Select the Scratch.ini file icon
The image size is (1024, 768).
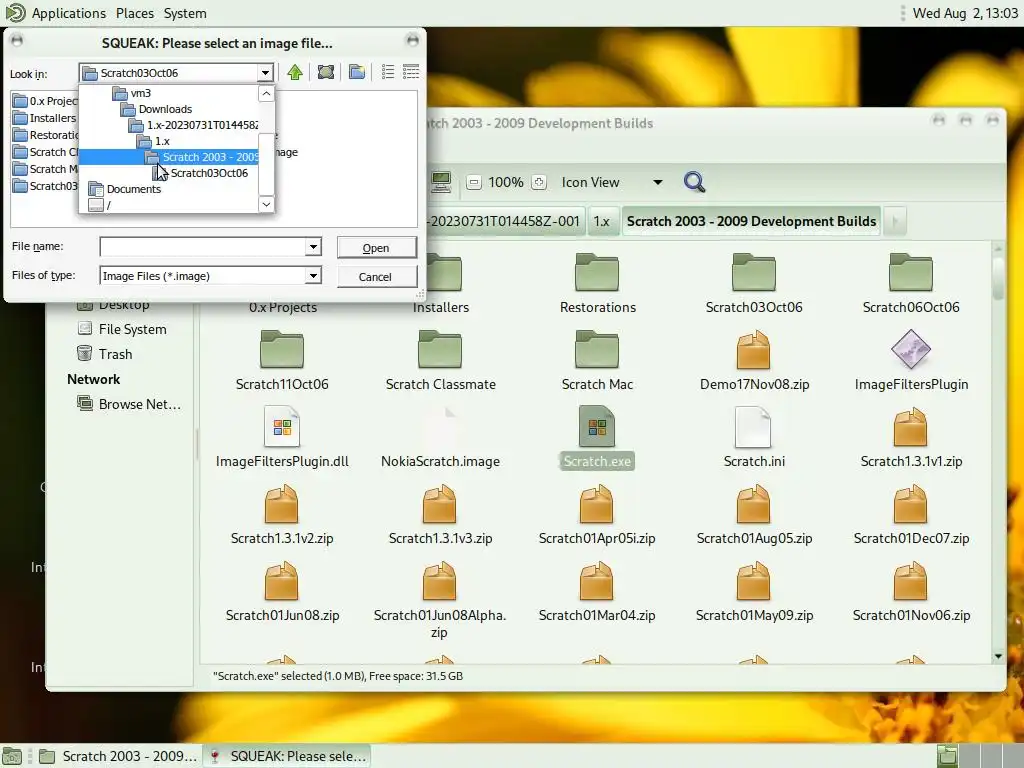pyautogui.click(x=754, y=426)
